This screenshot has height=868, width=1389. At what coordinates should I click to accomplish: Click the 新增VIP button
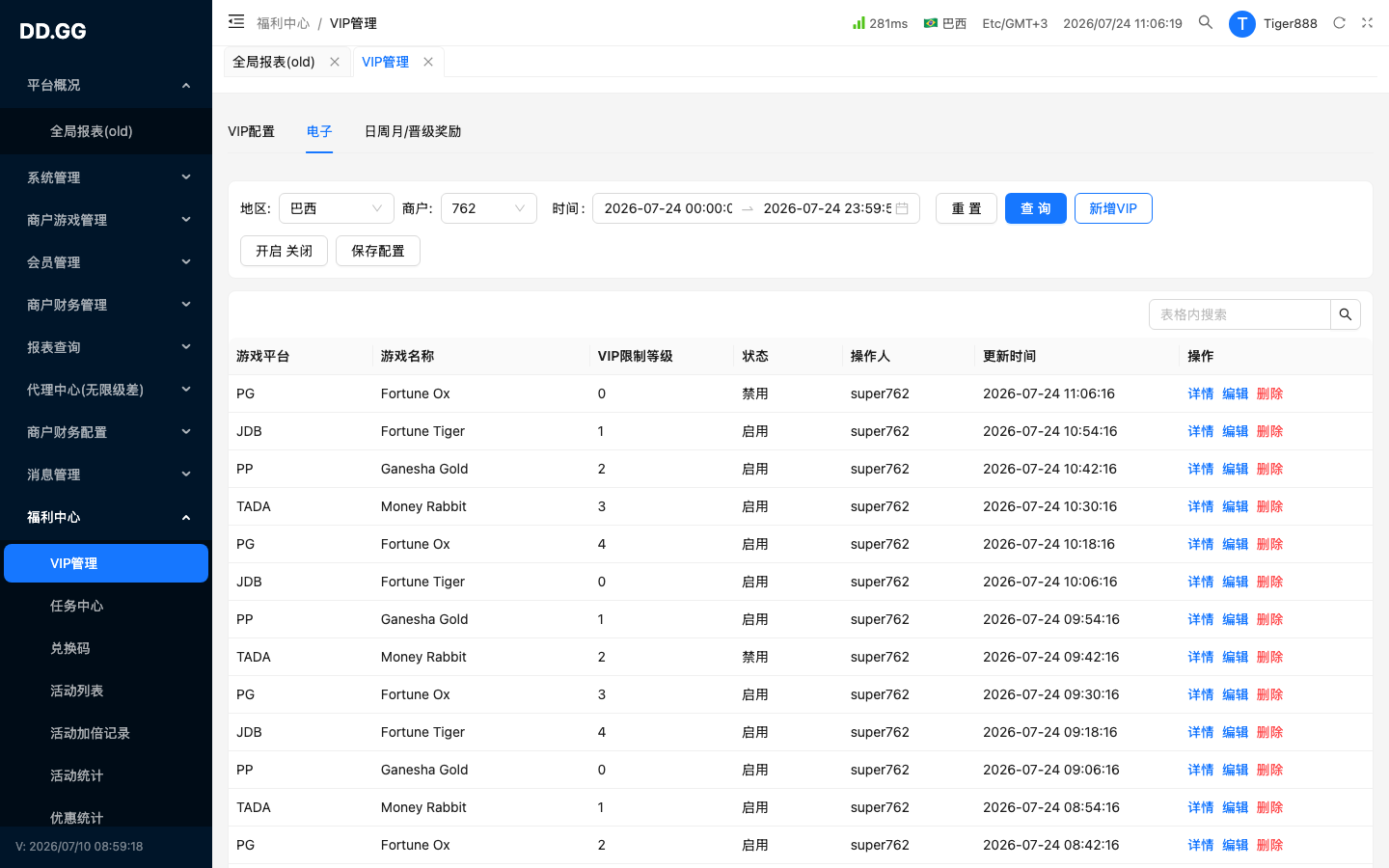pyautogui.click(x=1113, y=208)
